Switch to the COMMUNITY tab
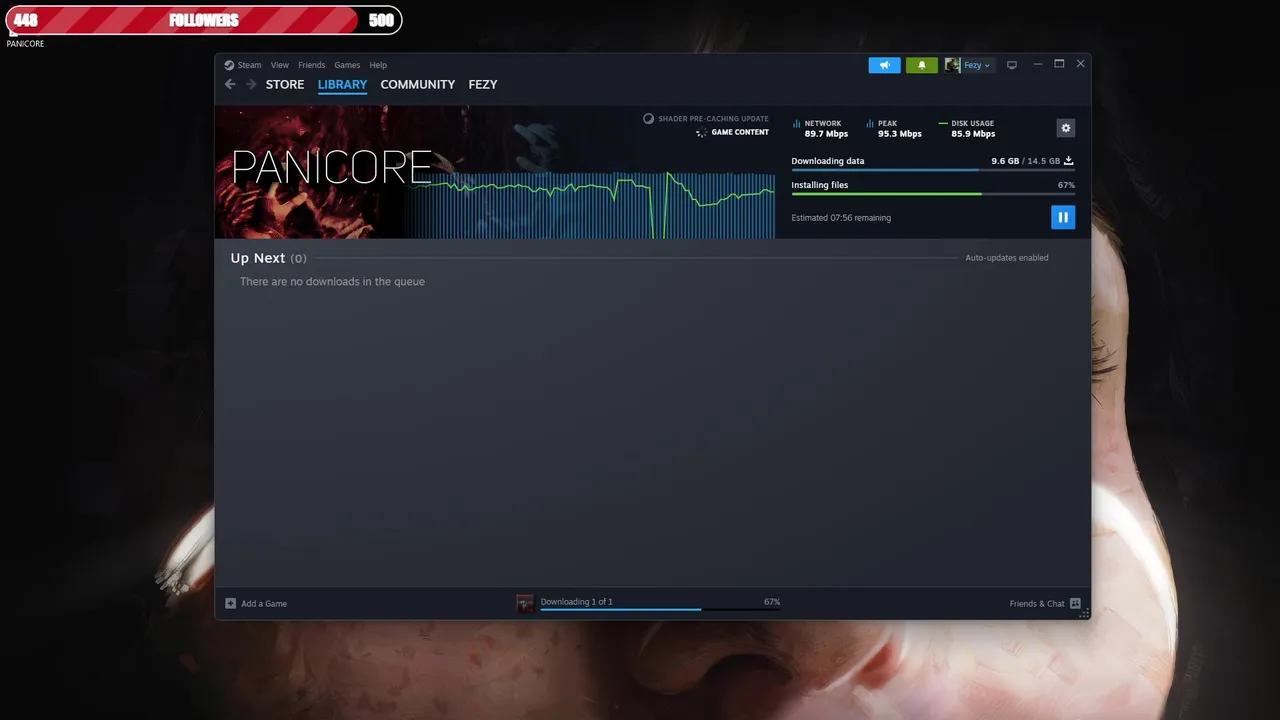Screen dimensions: 1280x720 418,84
